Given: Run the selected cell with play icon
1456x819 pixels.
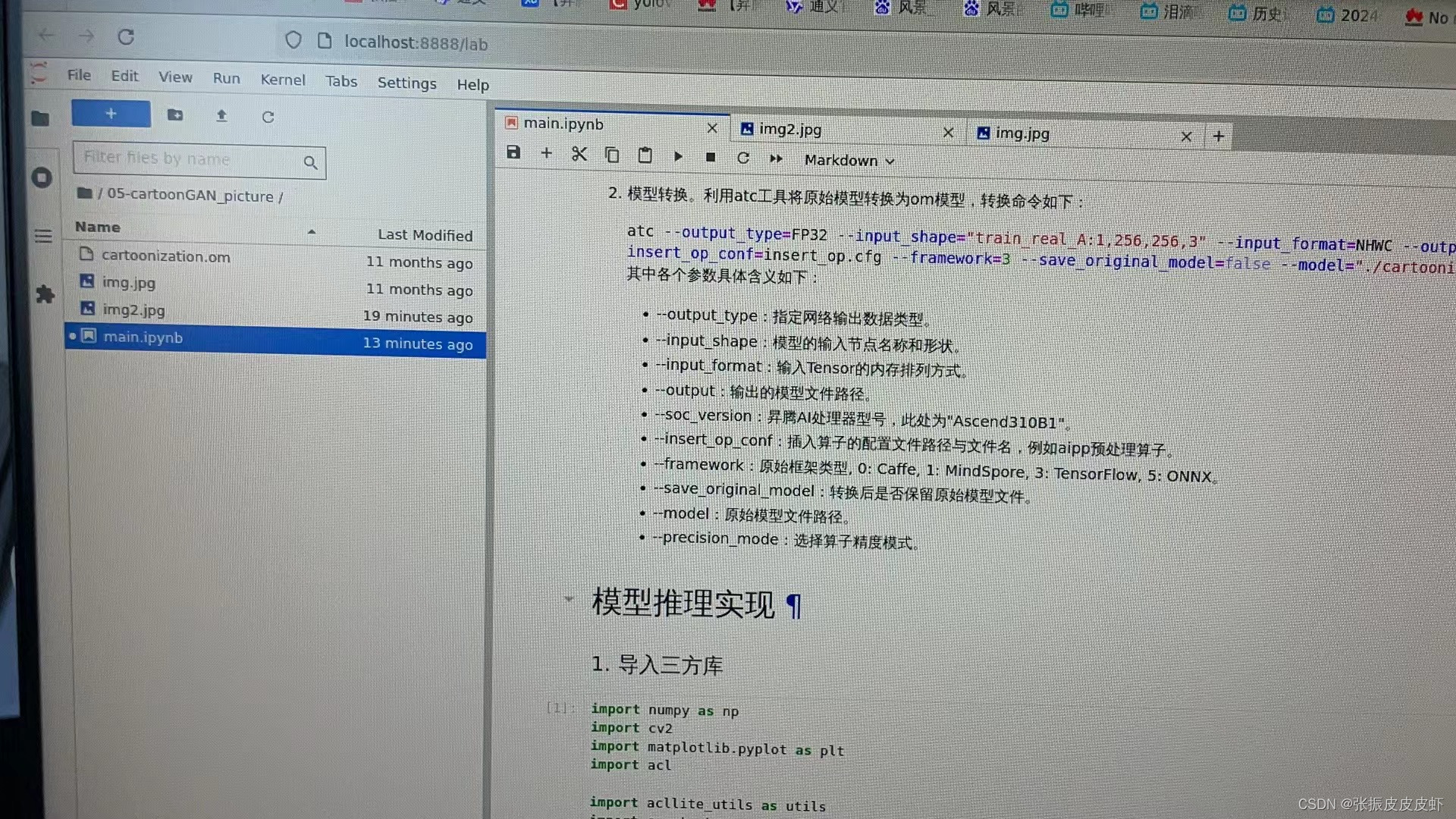Looking at the screenshot, I should point(678,156).
